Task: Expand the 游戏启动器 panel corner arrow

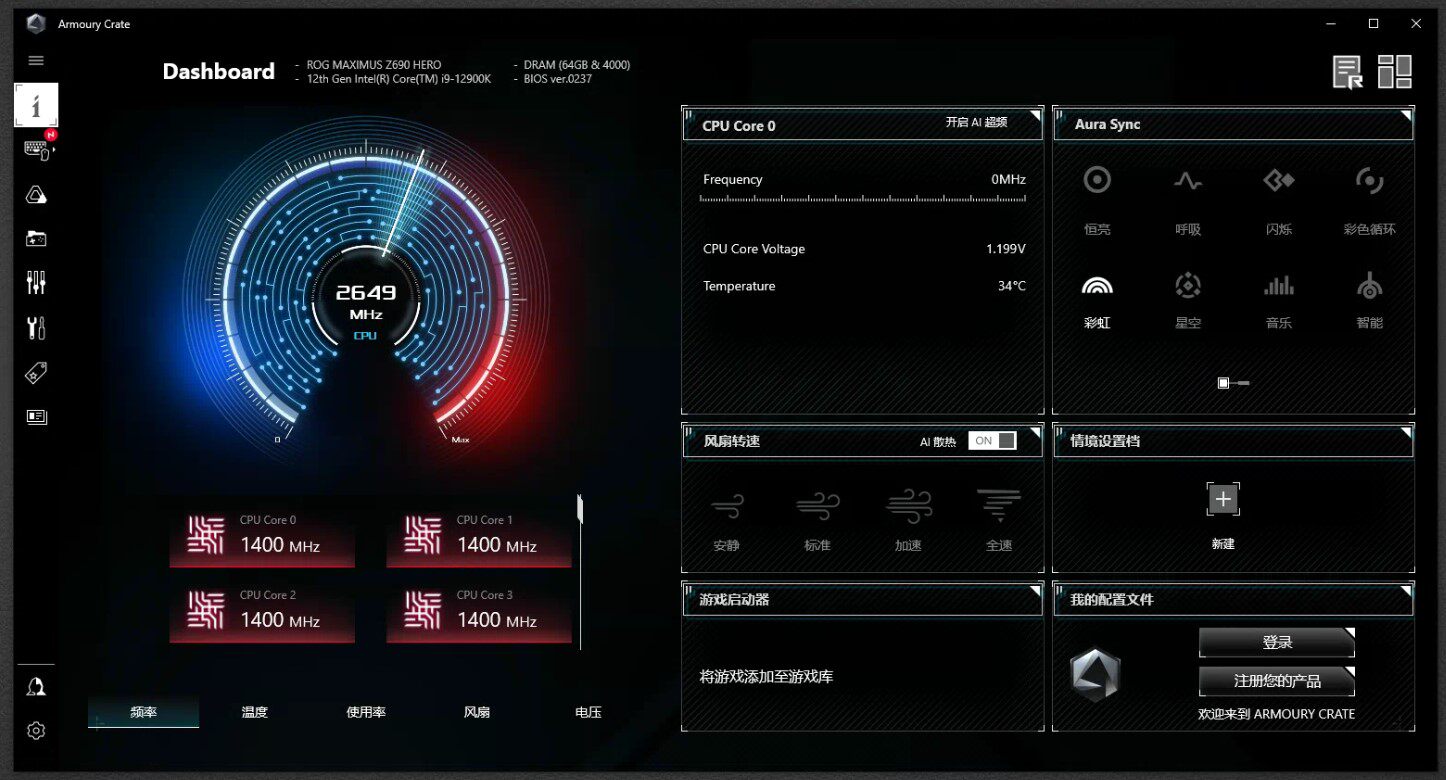Action: (1034, 591)
